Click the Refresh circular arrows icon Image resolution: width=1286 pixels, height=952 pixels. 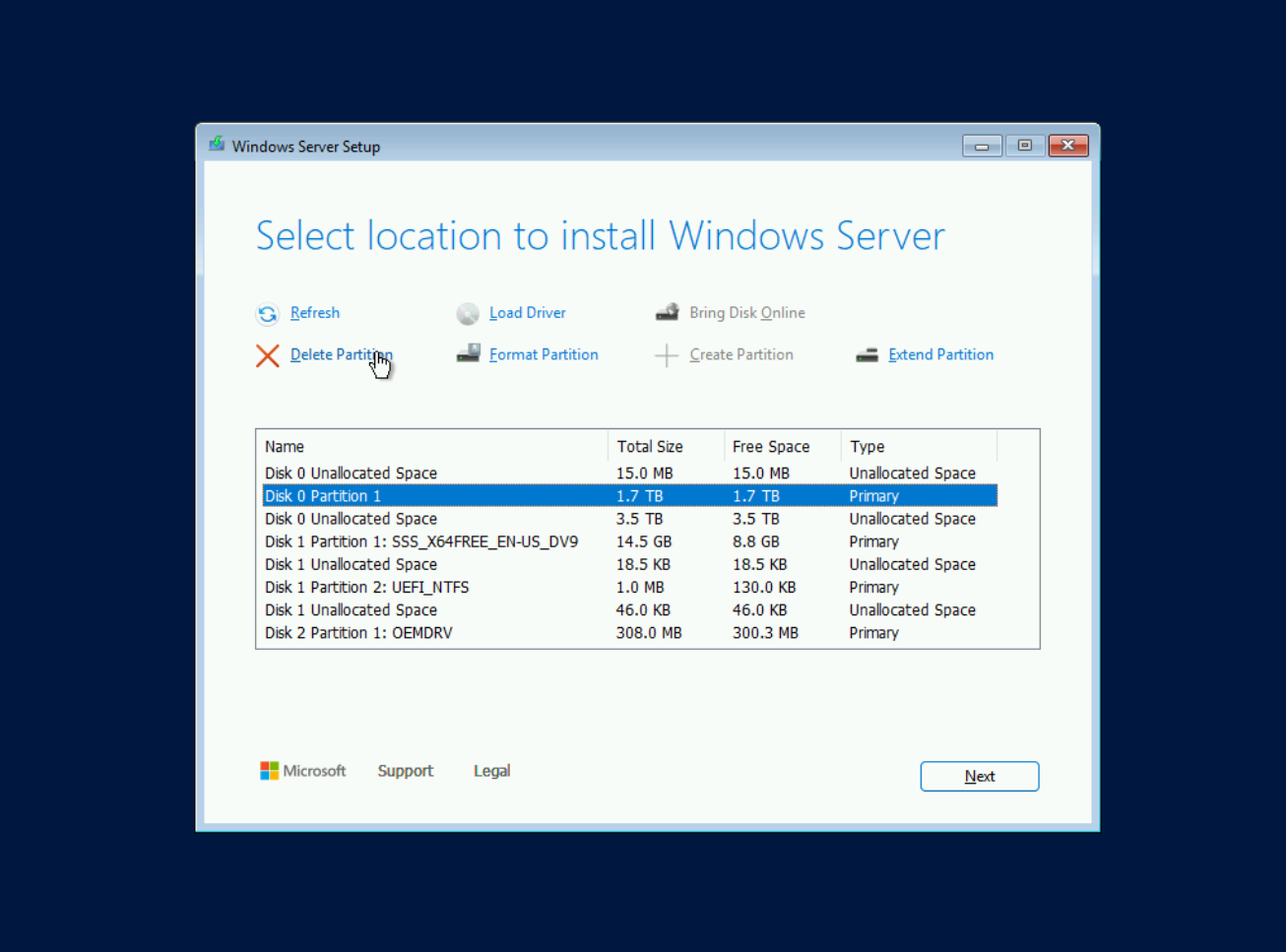pos(267,314)
